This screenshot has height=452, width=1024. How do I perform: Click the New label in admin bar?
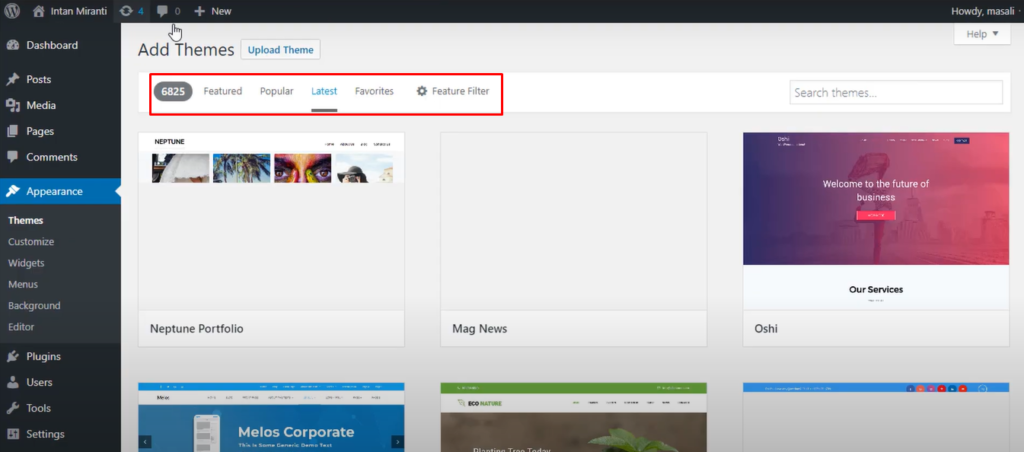221,11
